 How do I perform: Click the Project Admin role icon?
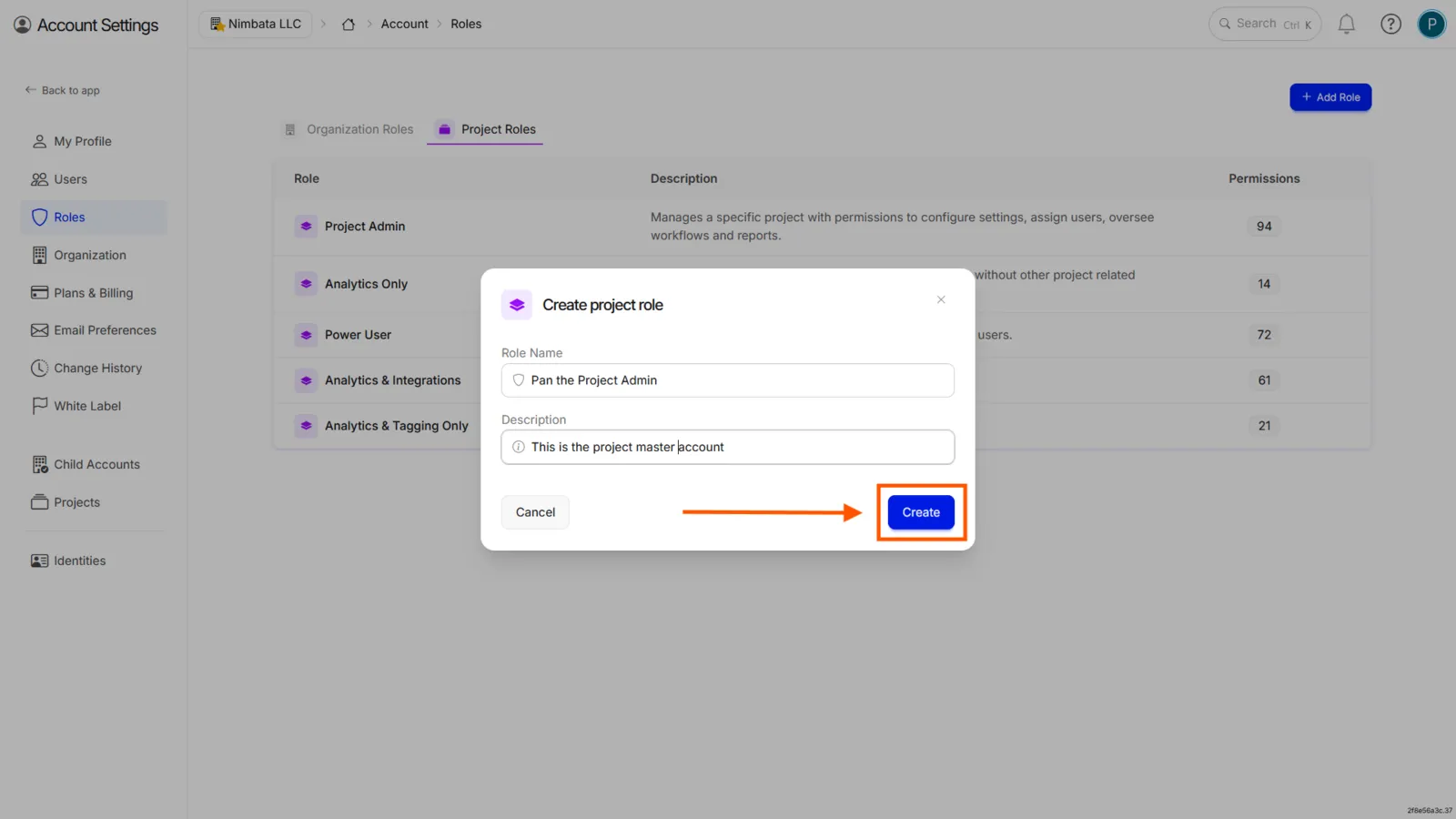pyautogui.click(x=306, y=227)
